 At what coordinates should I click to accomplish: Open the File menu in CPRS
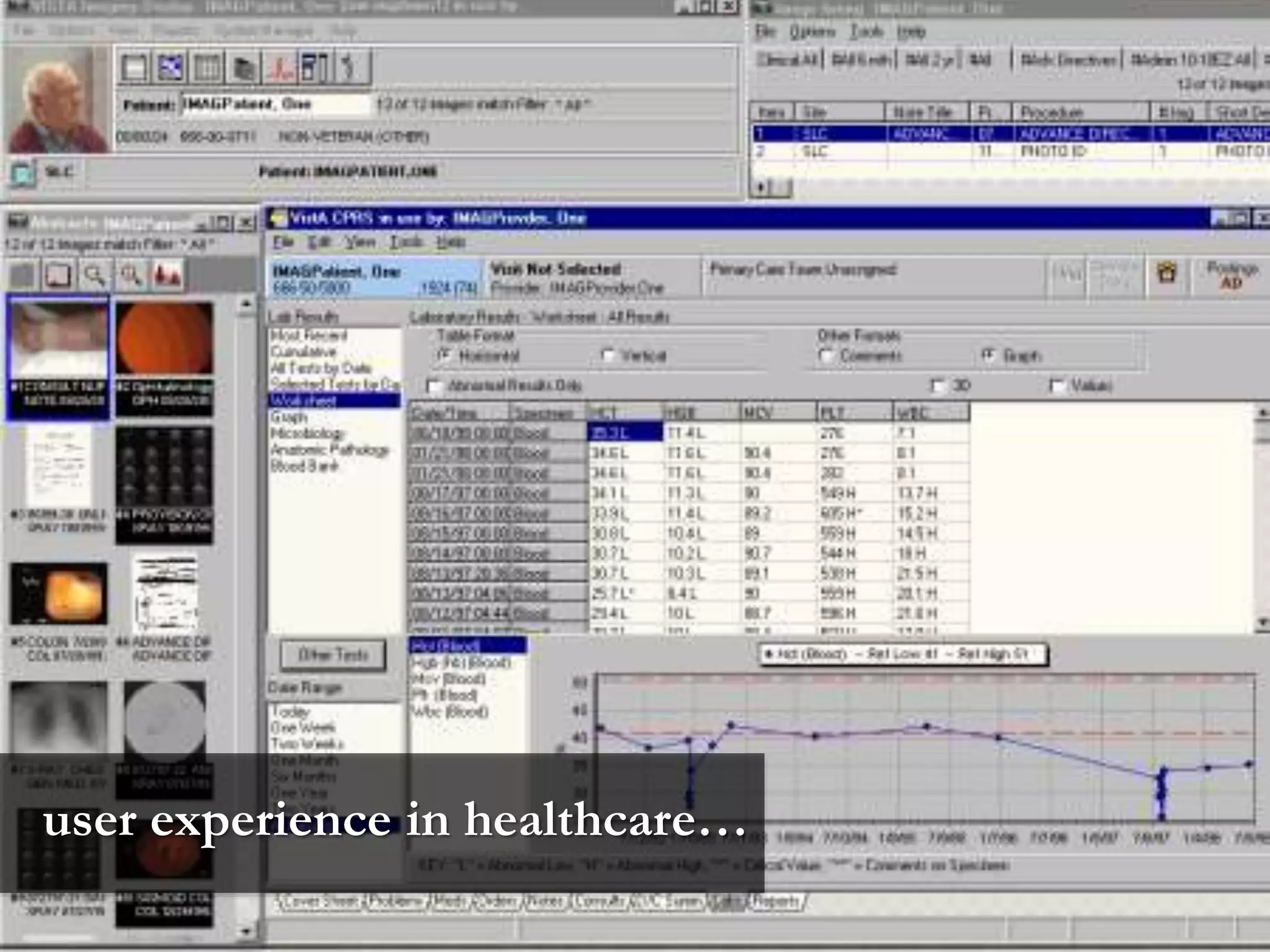pyautogui.click(x=283, y=242)
